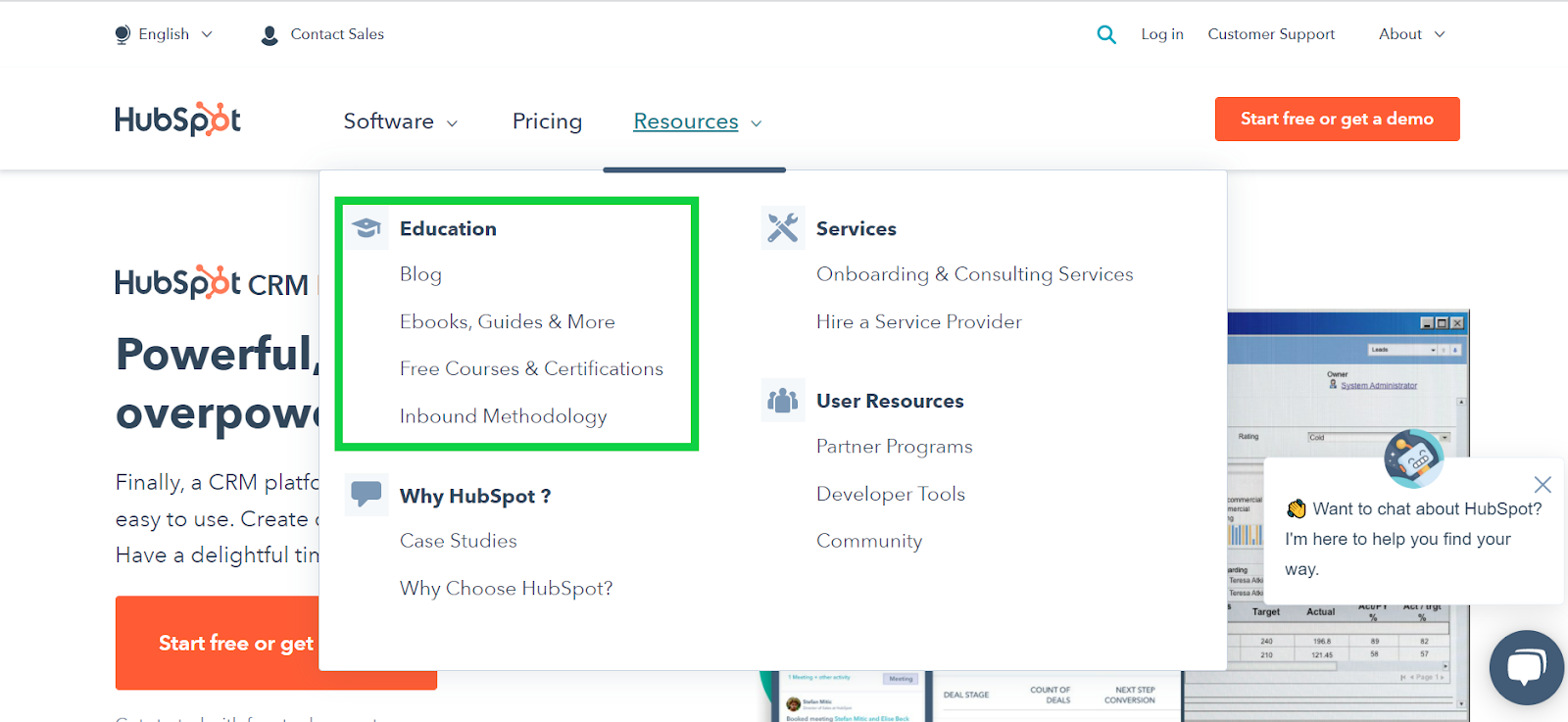Click the Services tools icon

(x=783, y=228)
